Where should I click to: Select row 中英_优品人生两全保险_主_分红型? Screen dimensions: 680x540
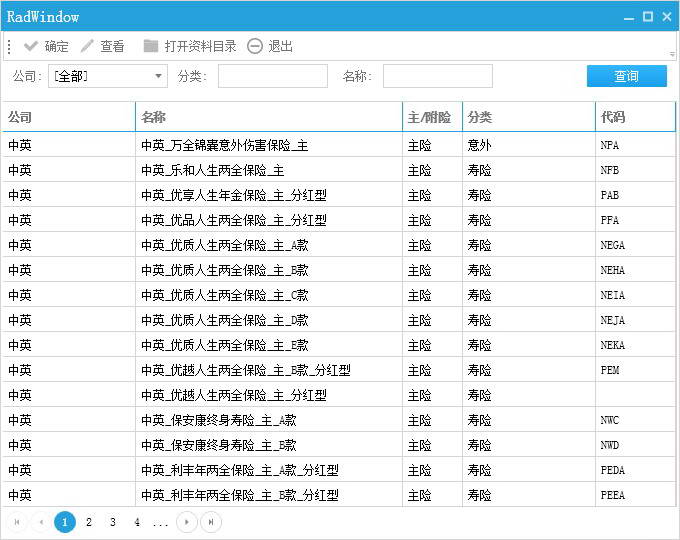(339, 220)
